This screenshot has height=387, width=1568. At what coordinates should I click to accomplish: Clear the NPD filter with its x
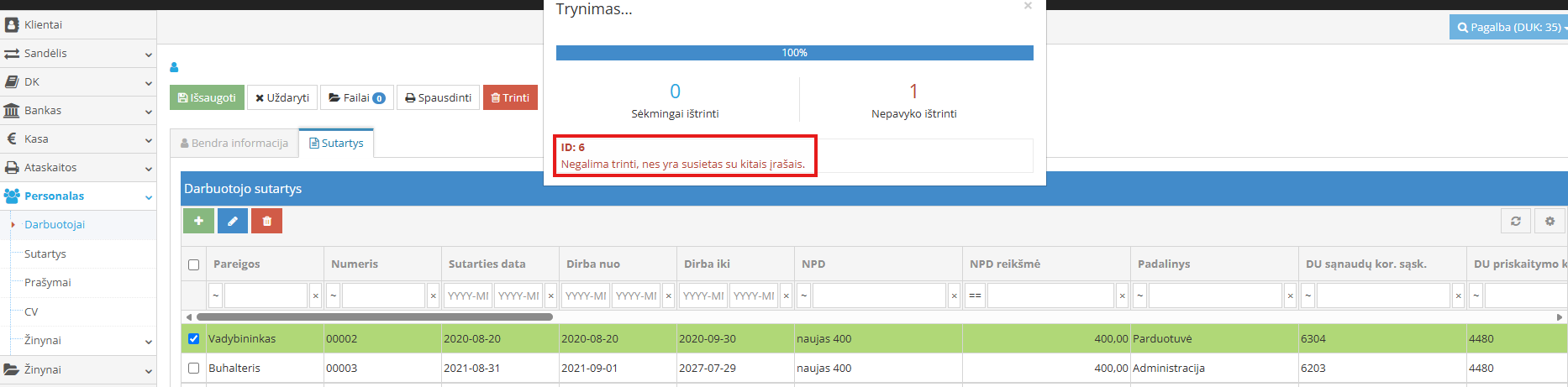(955, 295)
